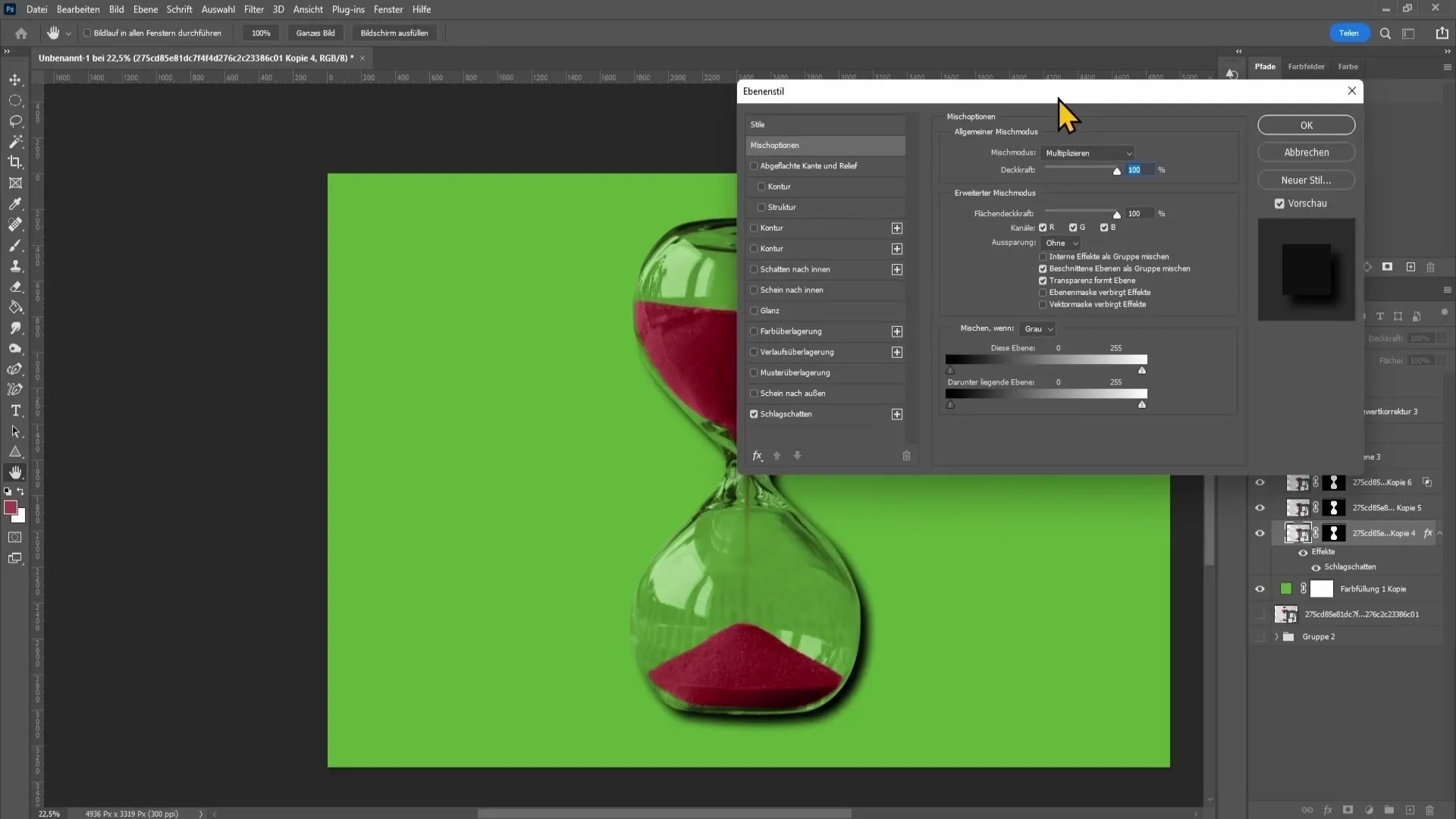Toggle Quick Mask mode icon

(x=15, y=537)
